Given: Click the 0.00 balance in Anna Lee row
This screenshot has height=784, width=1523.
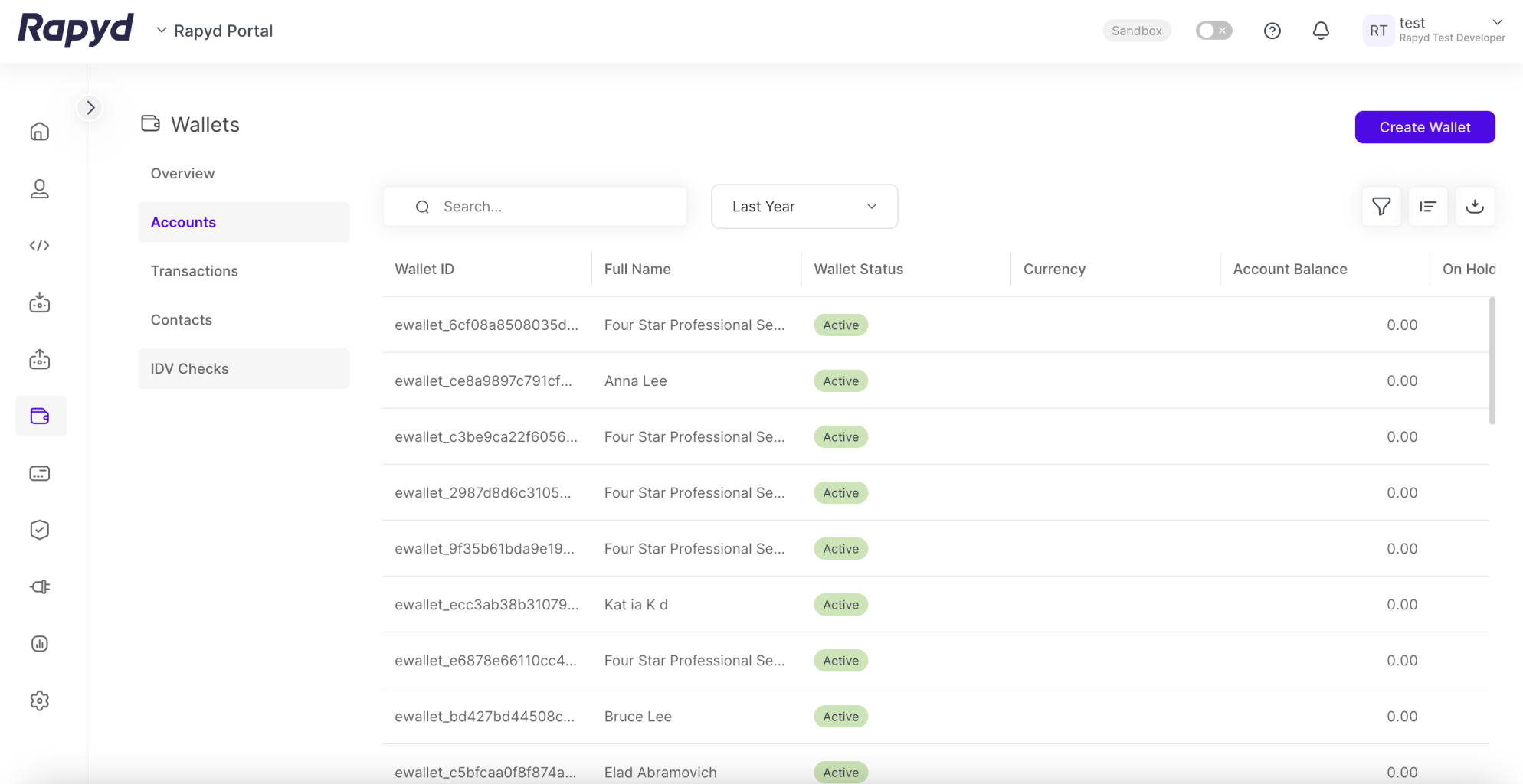Looking at the screenshot, I should (x=1402, y=381).
